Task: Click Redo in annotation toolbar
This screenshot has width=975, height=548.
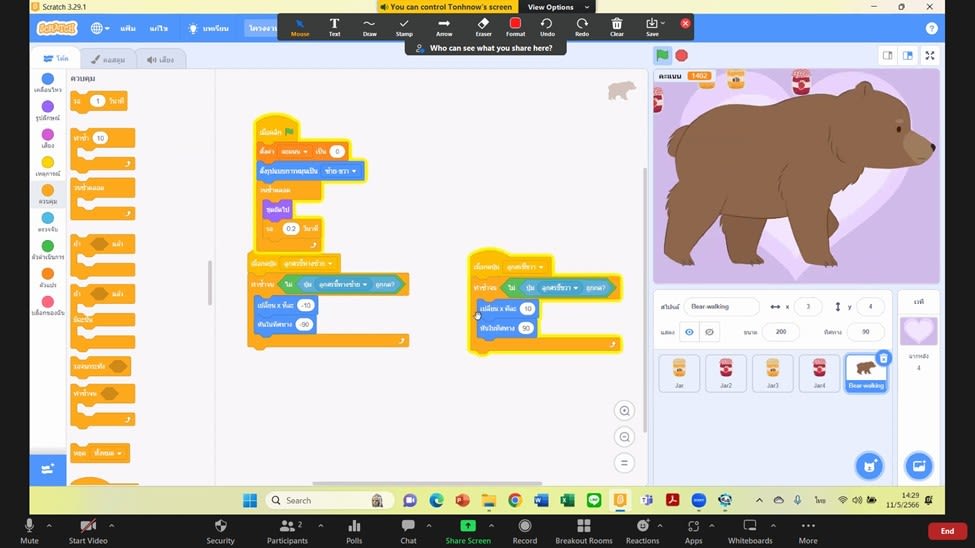Action: 582,27
